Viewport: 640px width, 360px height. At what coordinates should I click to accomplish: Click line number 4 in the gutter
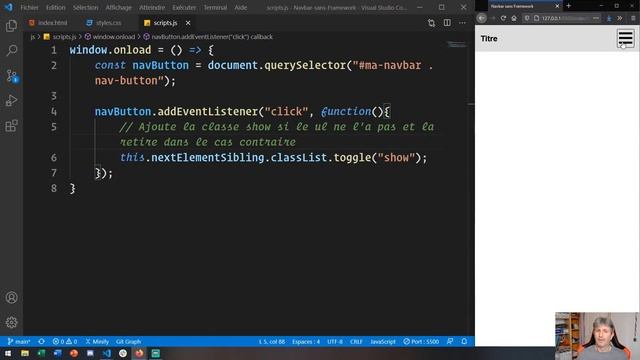pos(54,111)
